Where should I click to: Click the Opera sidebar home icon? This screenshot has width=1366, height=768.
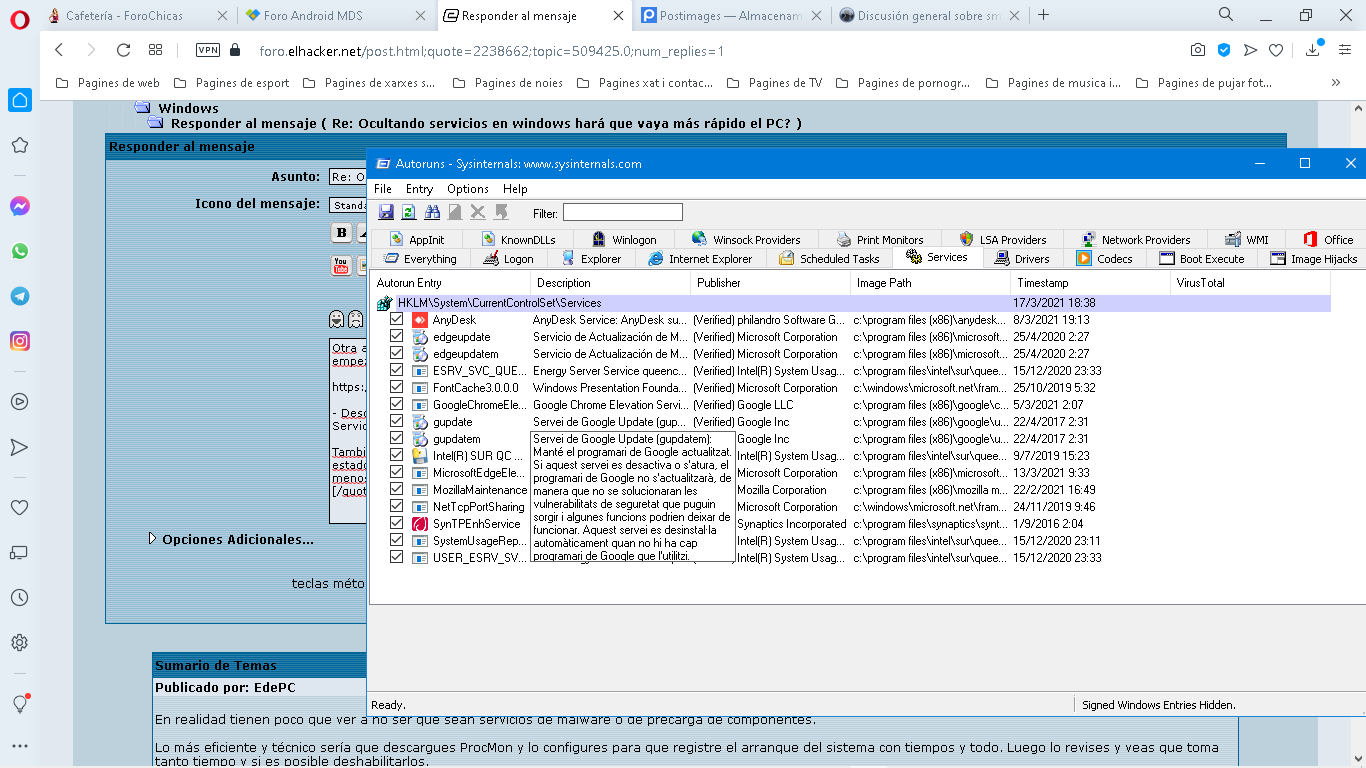pos(19,99)
